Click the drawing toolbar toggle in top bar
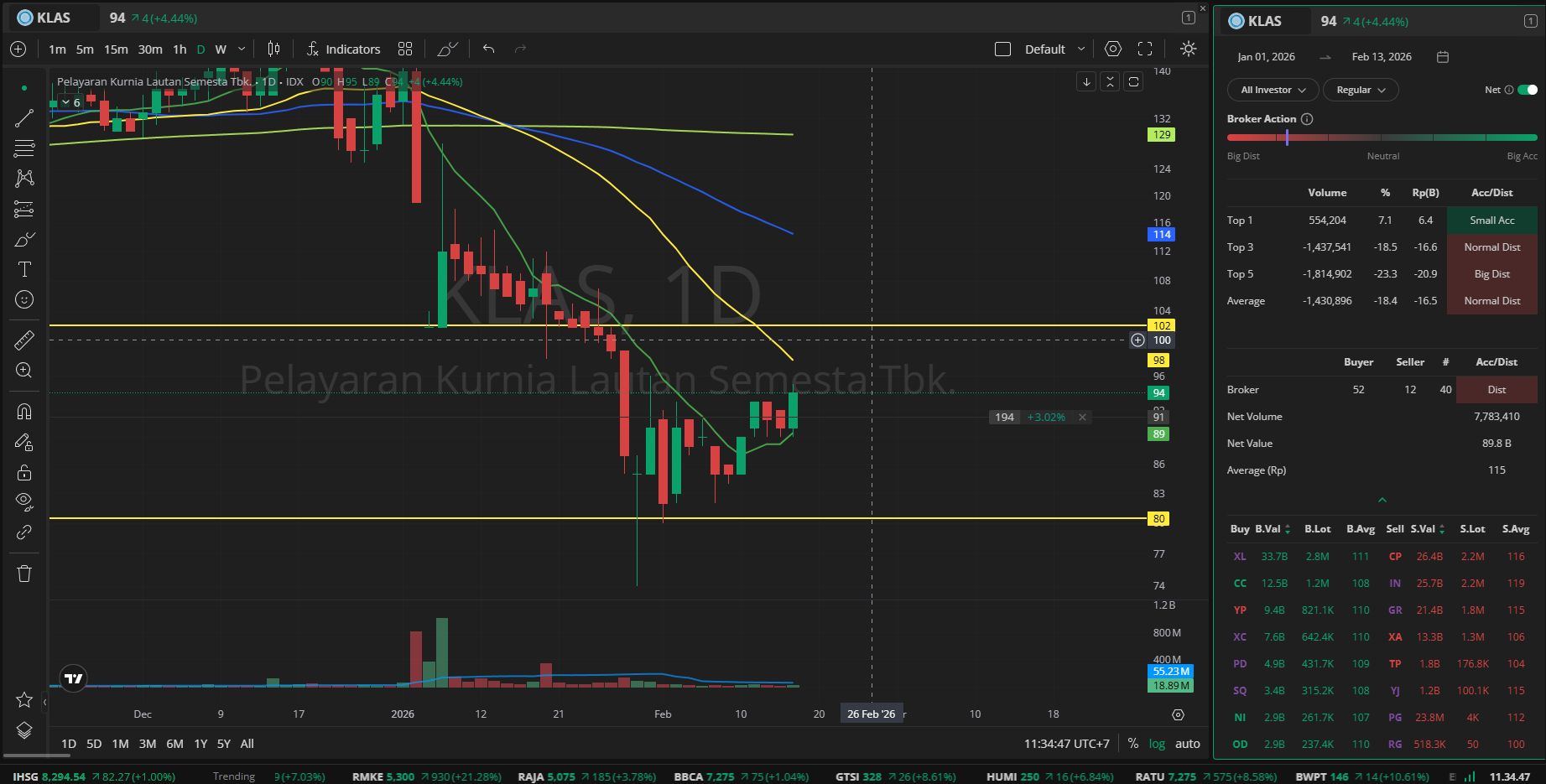This screenshot has width=1546, height=784. (x=448, y=49)
